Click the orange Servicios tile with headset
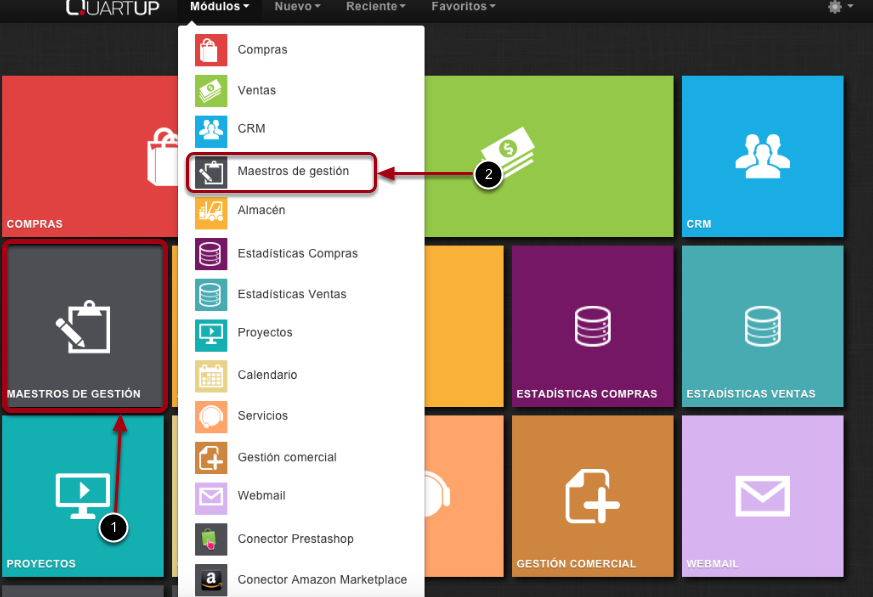Image resolution: width=873 pixels, height=597 pixels. point(464,496)
